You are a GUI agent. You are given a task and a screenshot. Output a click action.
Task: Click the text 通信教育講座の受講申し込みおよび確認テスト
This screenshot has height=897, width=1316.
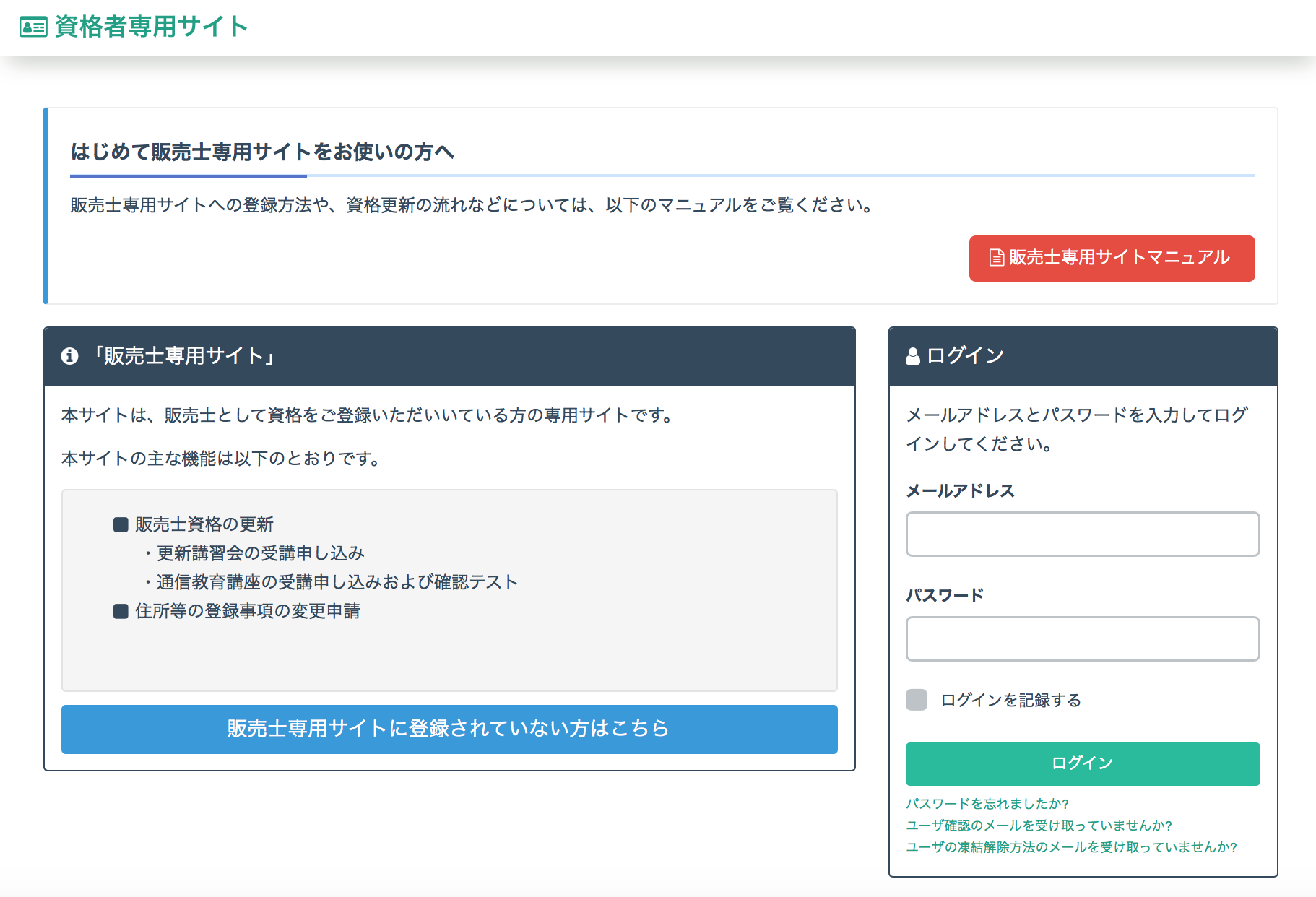337,582
